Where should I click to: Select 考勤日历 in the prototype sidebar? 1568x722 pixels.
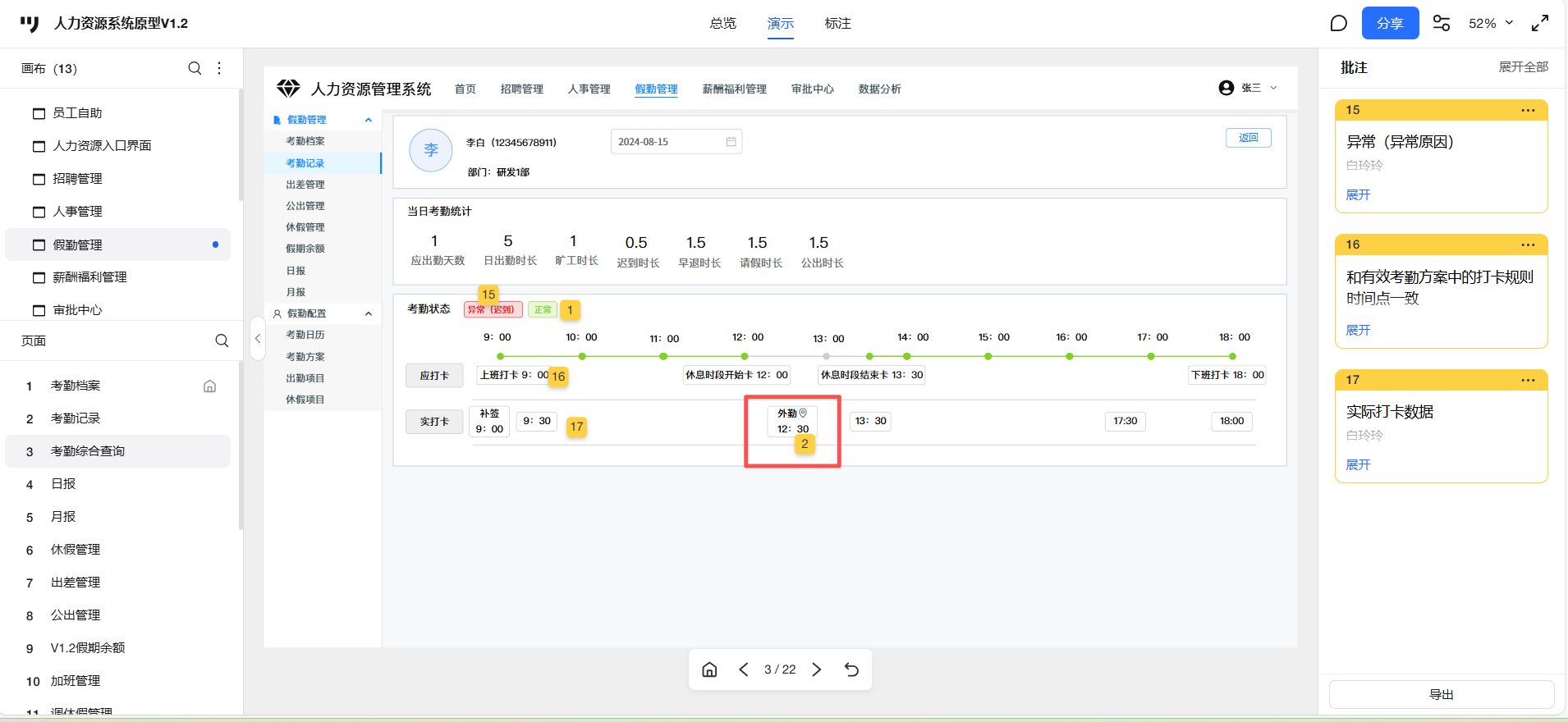pos(305,335)
